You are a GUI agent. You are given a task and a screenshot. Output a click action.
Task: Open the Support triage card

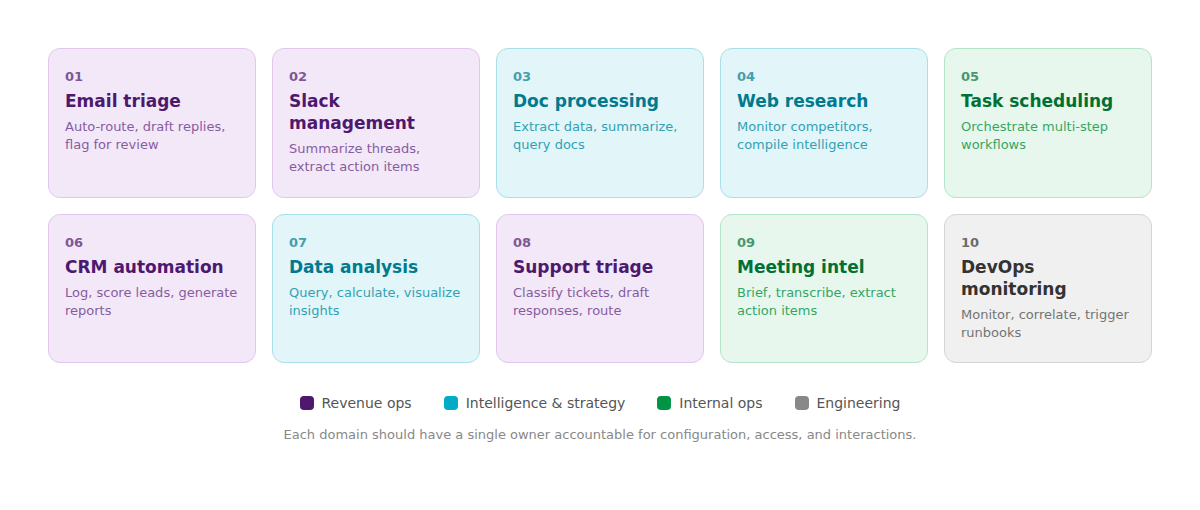pyautogui.click(x=600, y=288)
